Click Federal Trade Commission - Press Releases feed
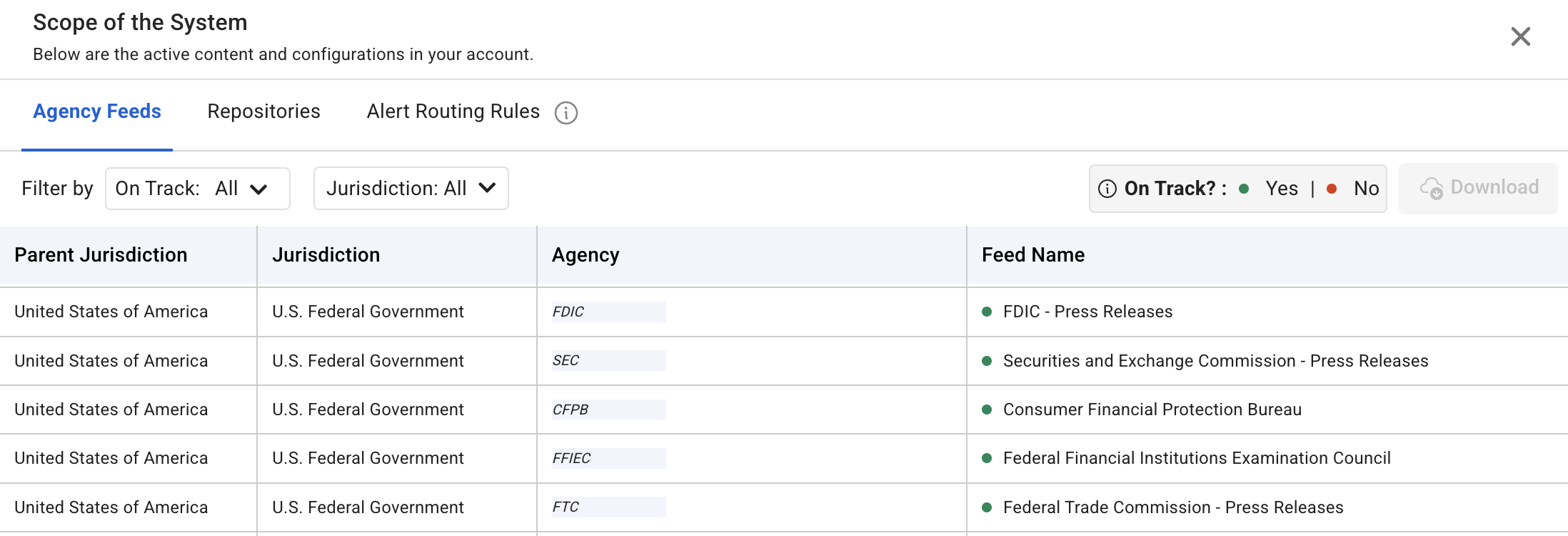The image size is (1568, 536). pos(1172,507)
